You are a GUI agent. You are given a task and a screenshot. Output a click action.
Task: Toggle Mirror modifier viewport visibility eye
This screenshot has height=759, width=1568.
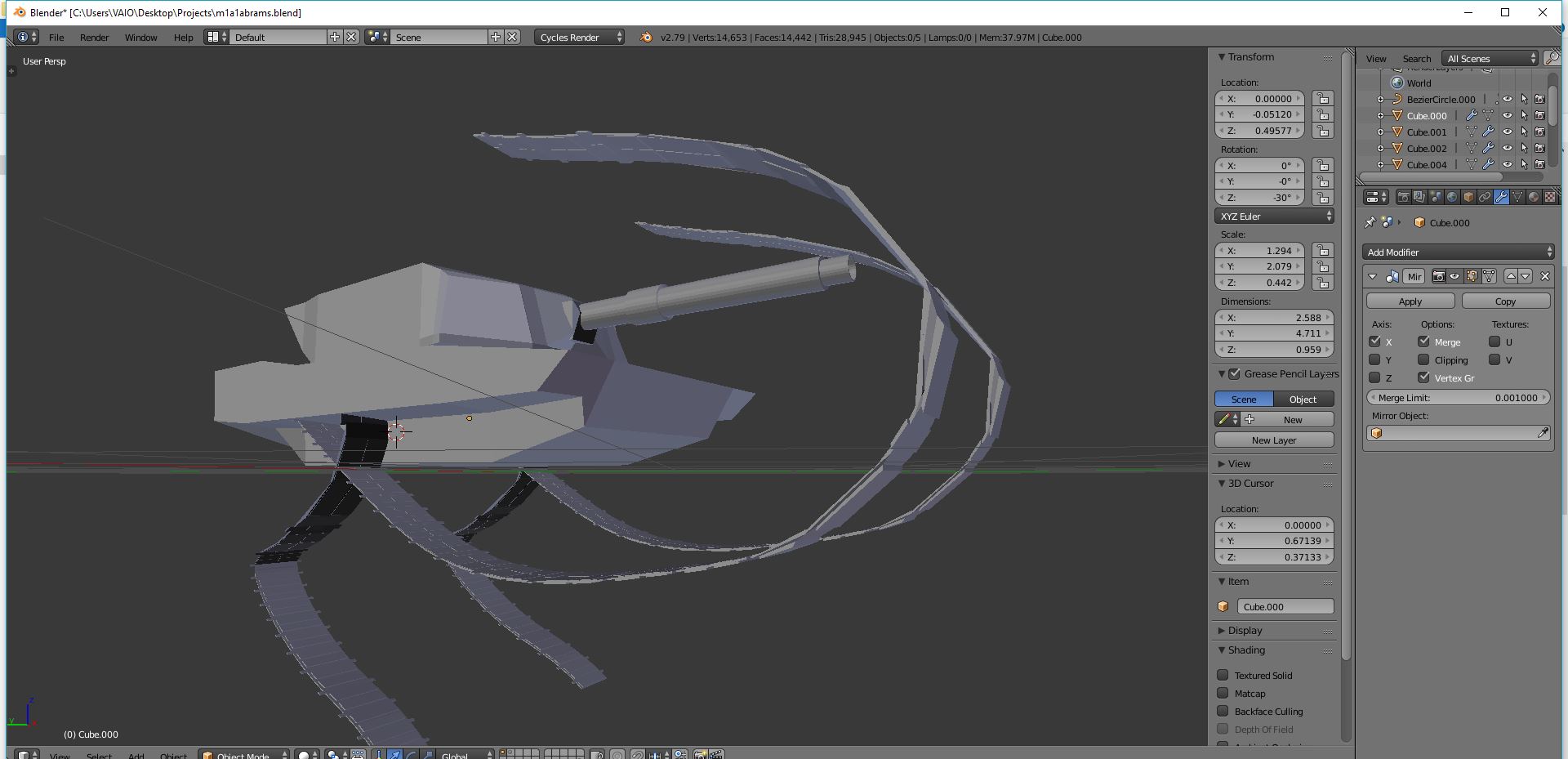pyautogui.click(x=1454, y=276)
